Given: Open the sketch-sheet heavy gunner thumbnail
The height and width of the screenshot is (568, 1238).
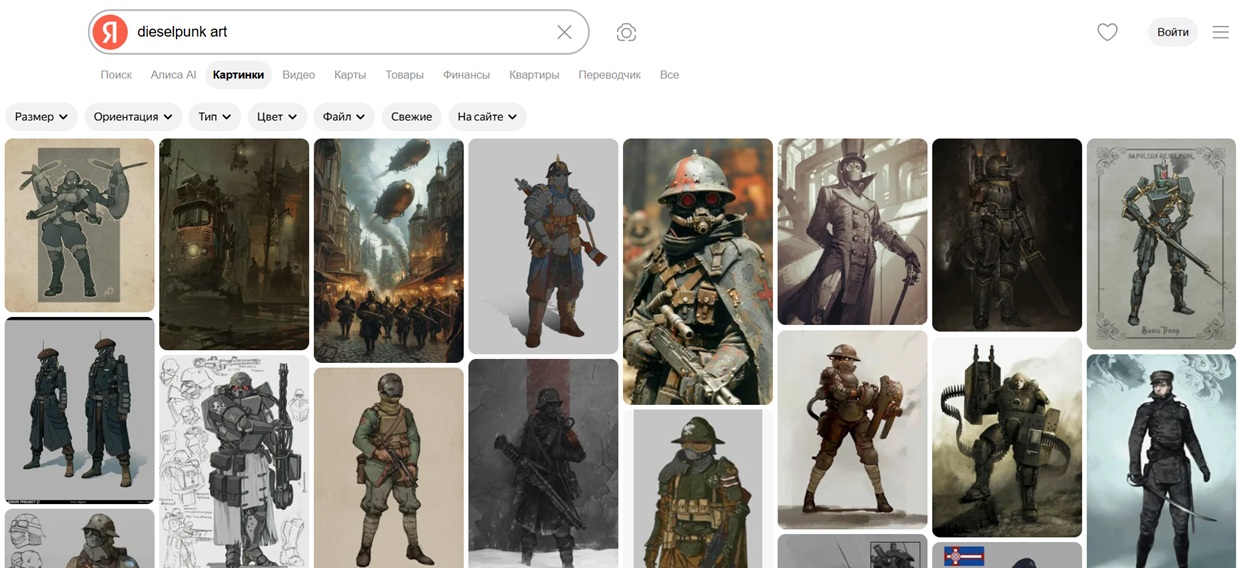Looking at the screenshot, I should click(234, 461).
